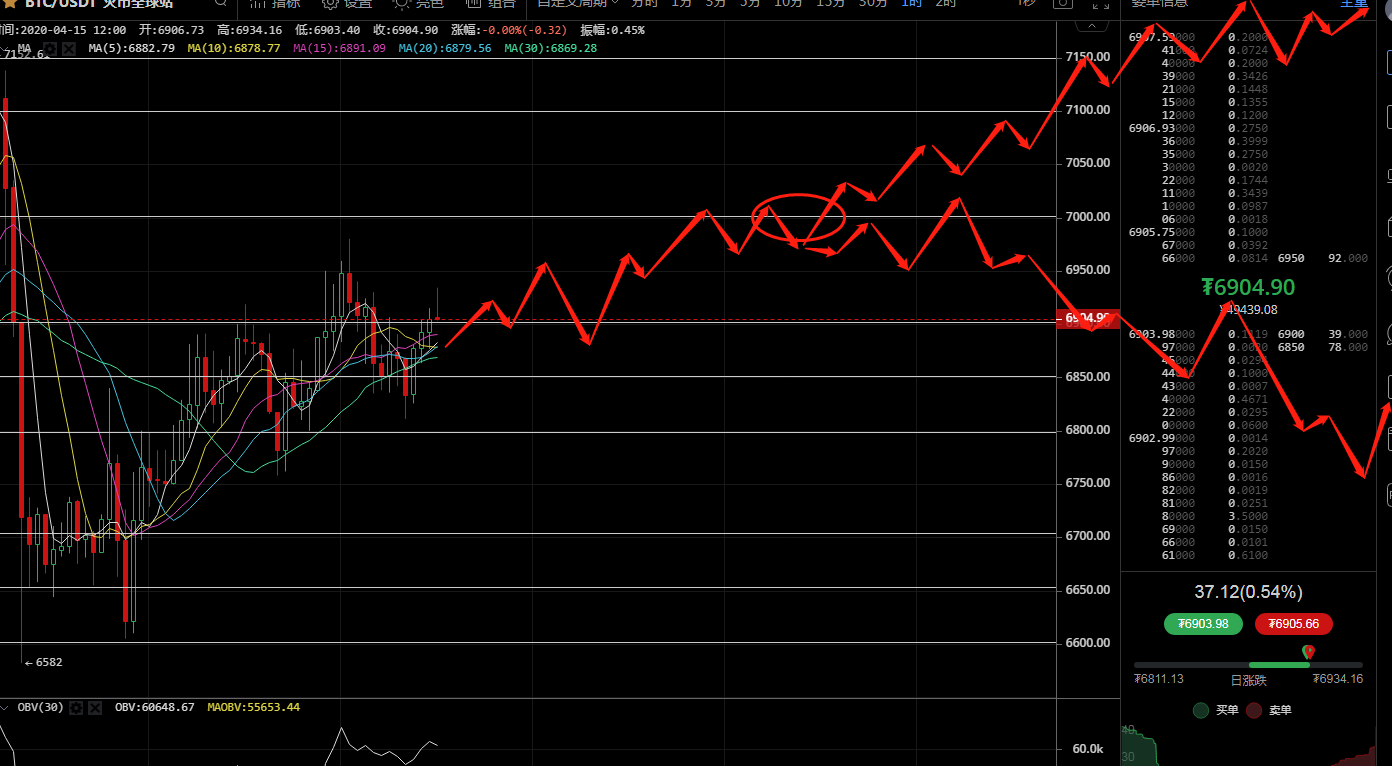The image size is (1392, 766).
Task: Expand the 自定义周期 custom period dropdown
Action: pos(578,3)
